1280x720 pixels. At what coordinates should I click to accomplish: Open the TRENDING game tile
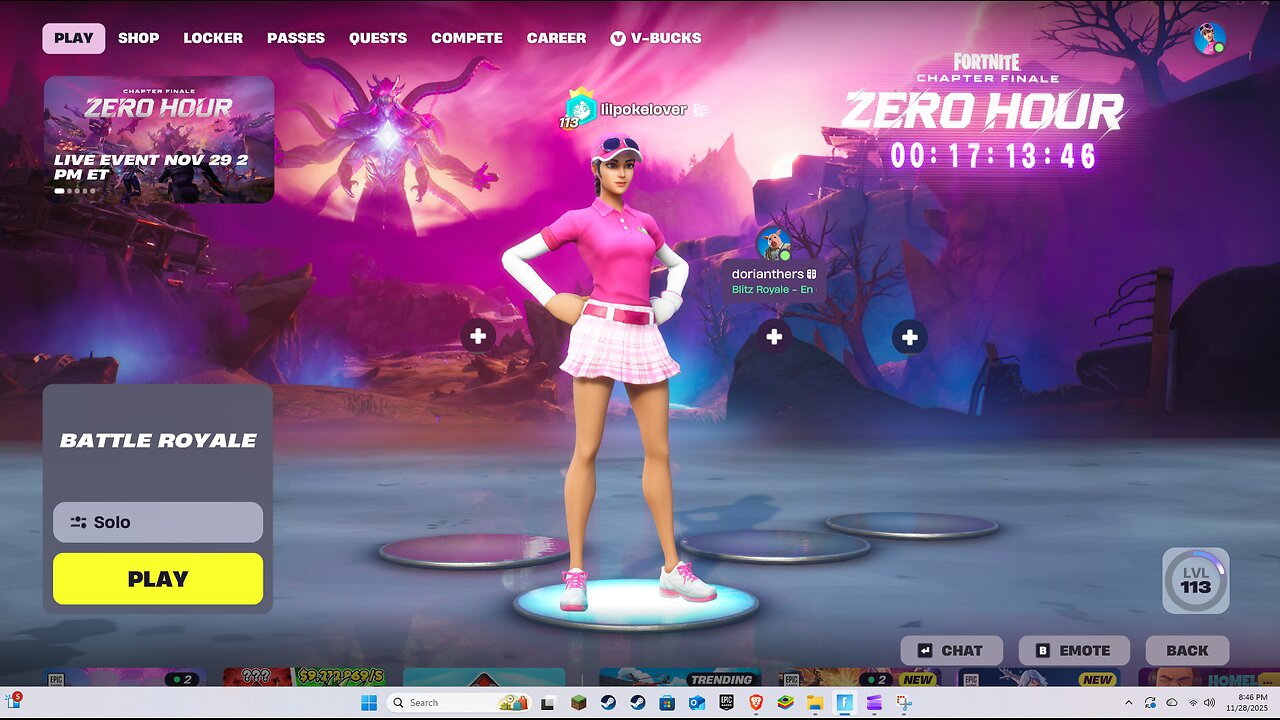[x=681, y=678]
